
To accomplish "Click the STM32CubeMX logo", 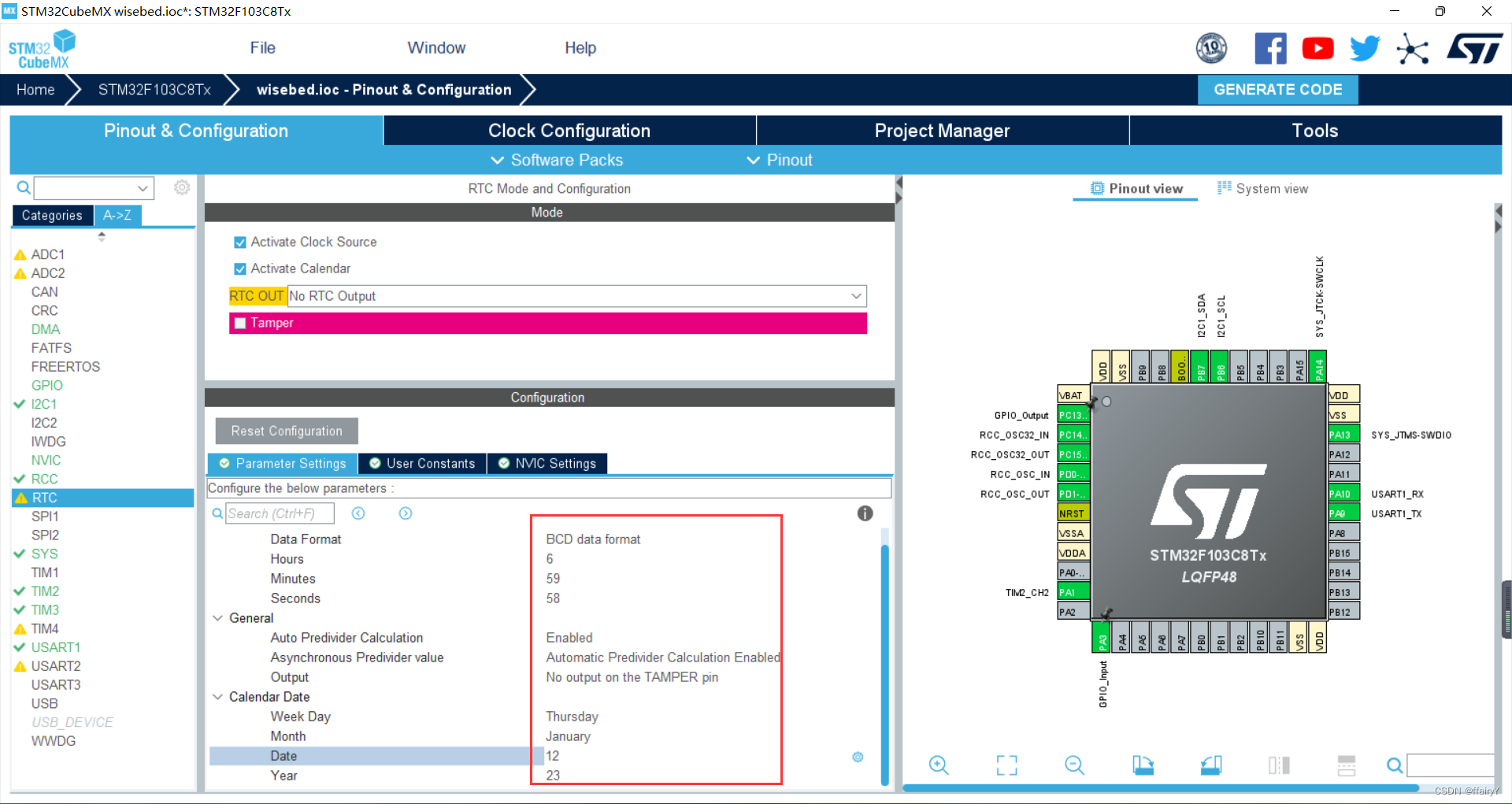I will click(x=42, y=49).
